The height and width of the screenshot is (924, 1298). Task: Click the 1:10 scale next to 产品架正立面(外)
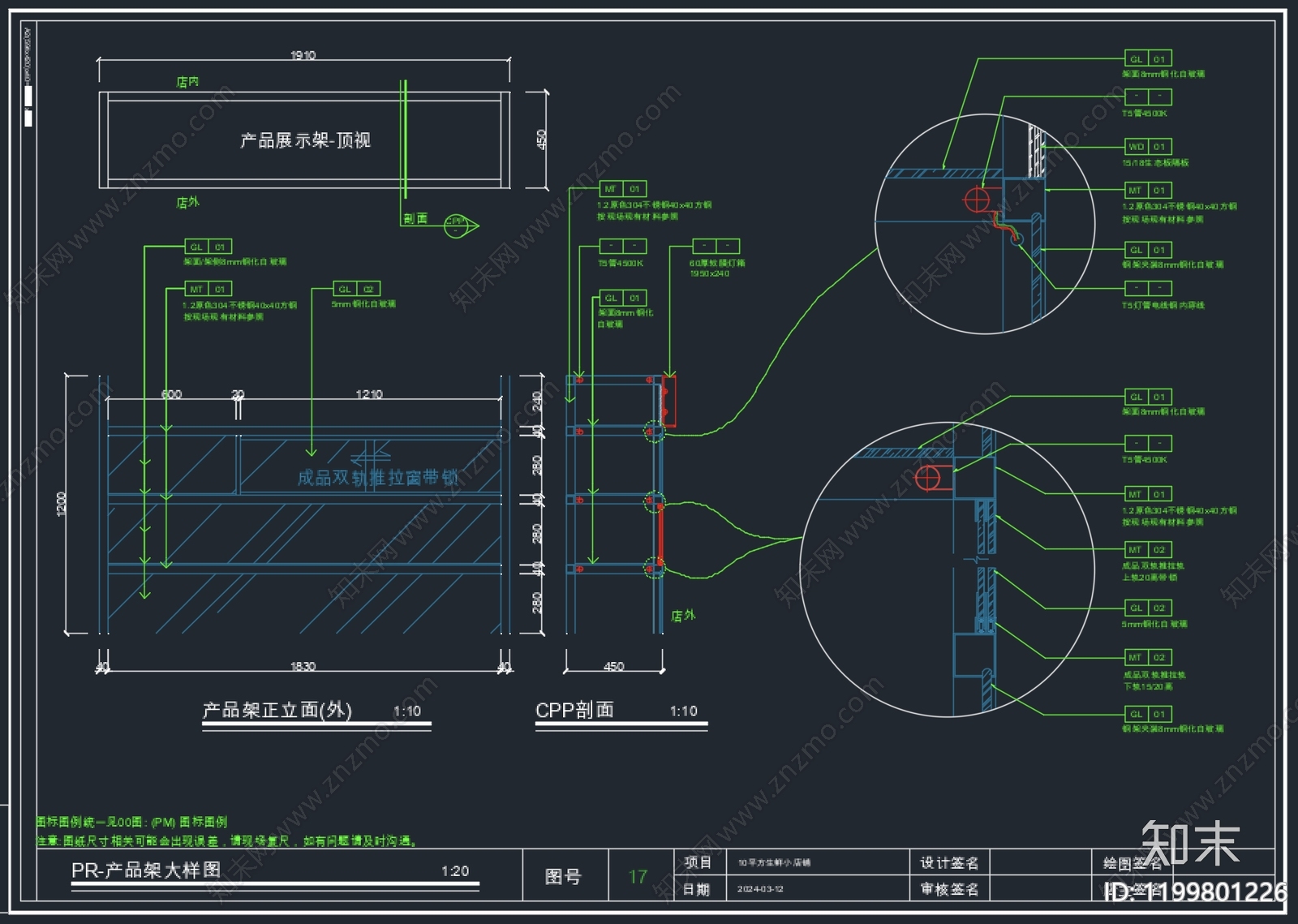pyautogui.click(x=407, y=711)
